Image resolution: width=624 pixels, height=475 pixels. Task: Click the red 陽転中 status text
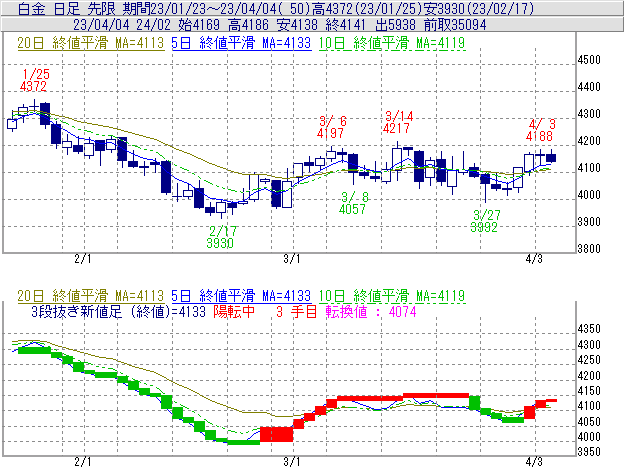coord(234,311)
